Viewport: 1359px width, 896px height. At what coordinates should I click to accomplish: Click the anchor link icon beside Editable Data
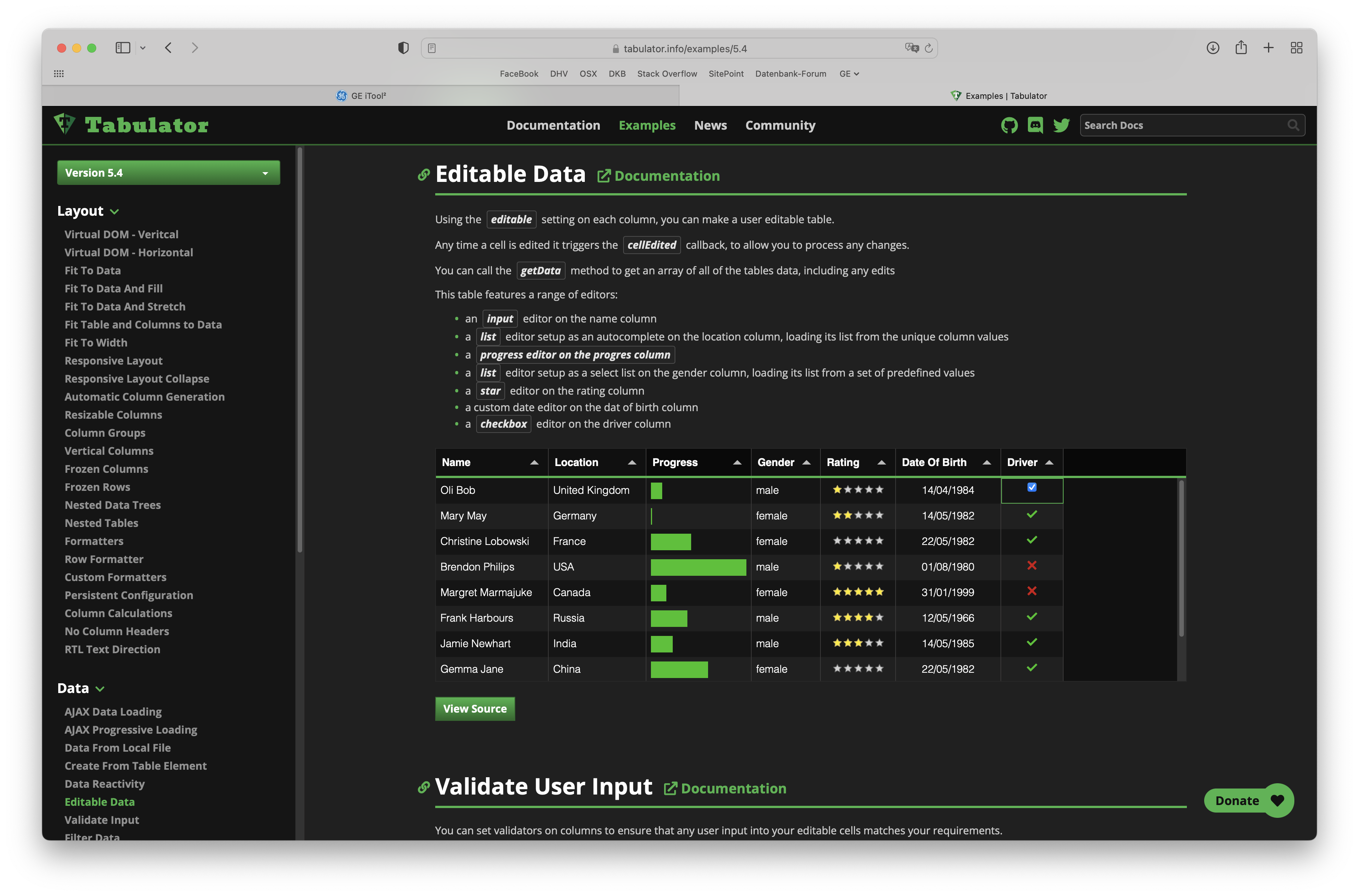[x=423, y=175]
